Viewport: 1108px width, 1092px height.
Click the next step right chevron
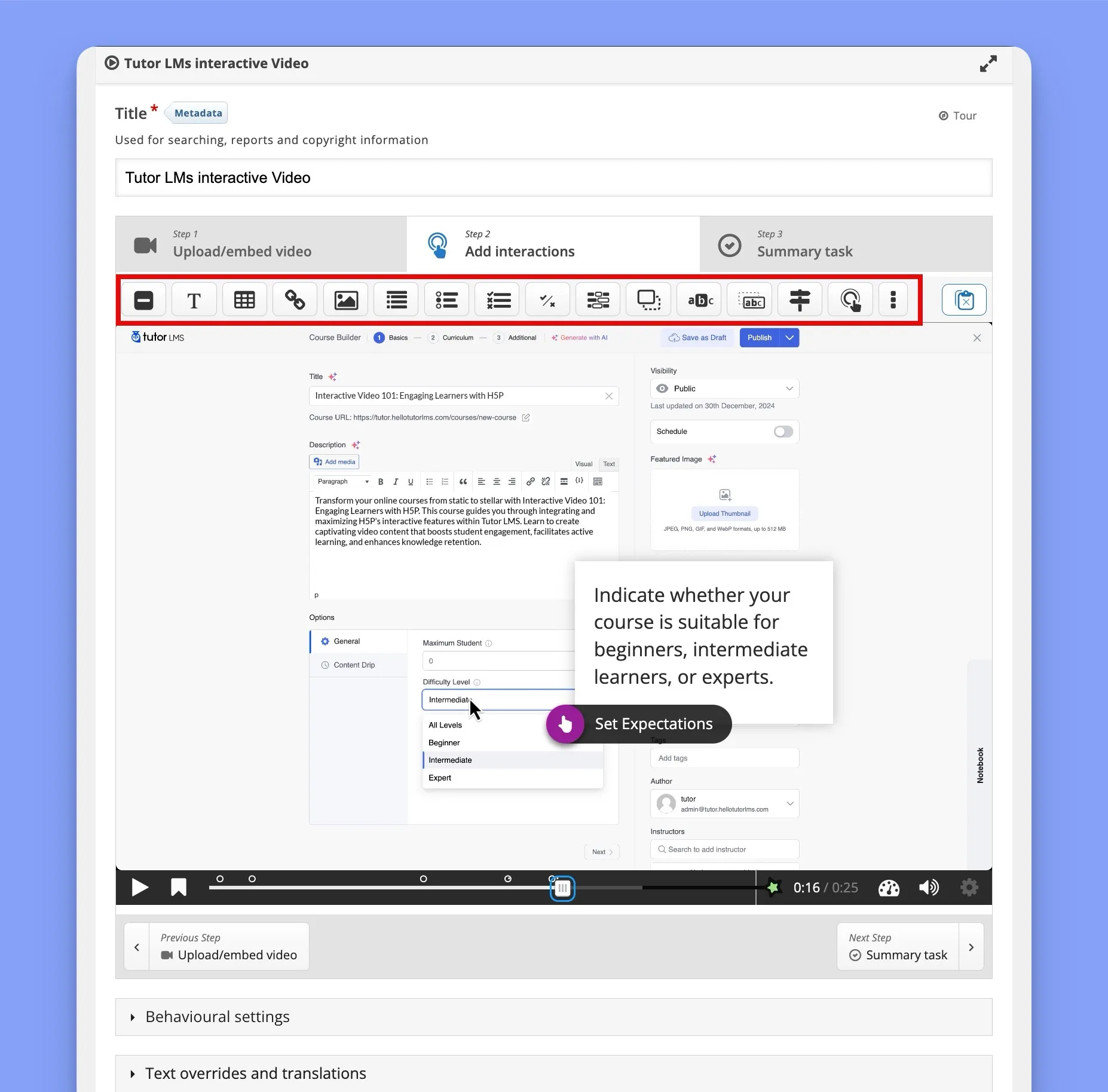971,947
